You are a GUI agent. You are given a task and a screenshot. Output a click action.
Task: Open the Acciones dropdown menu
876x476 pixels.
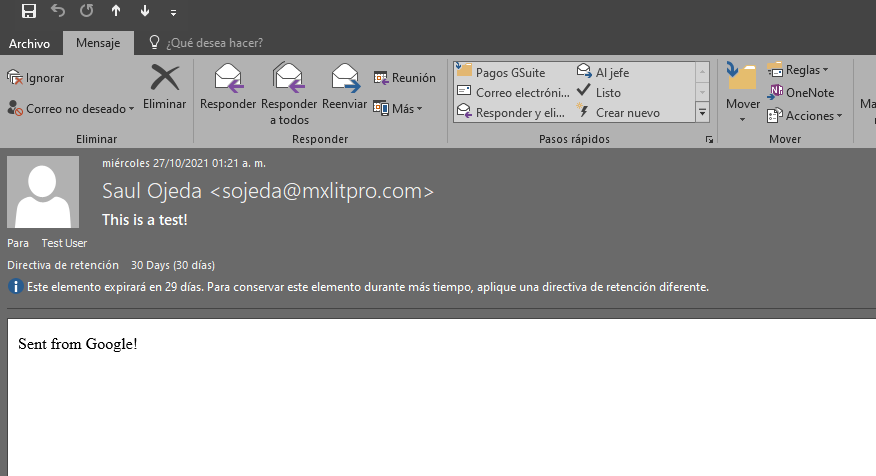pyautogui.click(x=804, y=116)
